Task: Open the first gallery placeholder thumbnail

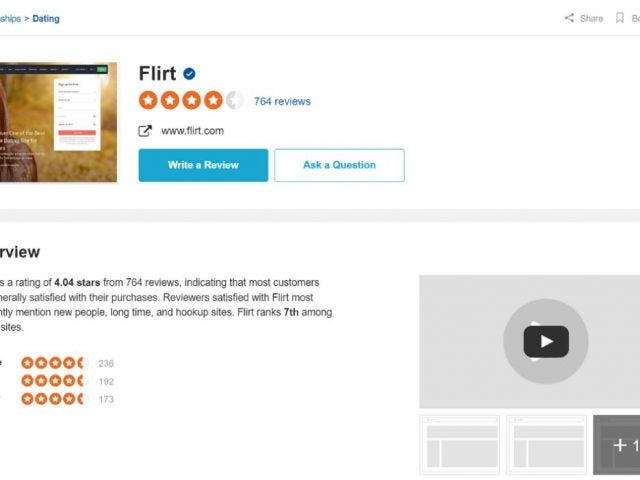Action: 460,444
